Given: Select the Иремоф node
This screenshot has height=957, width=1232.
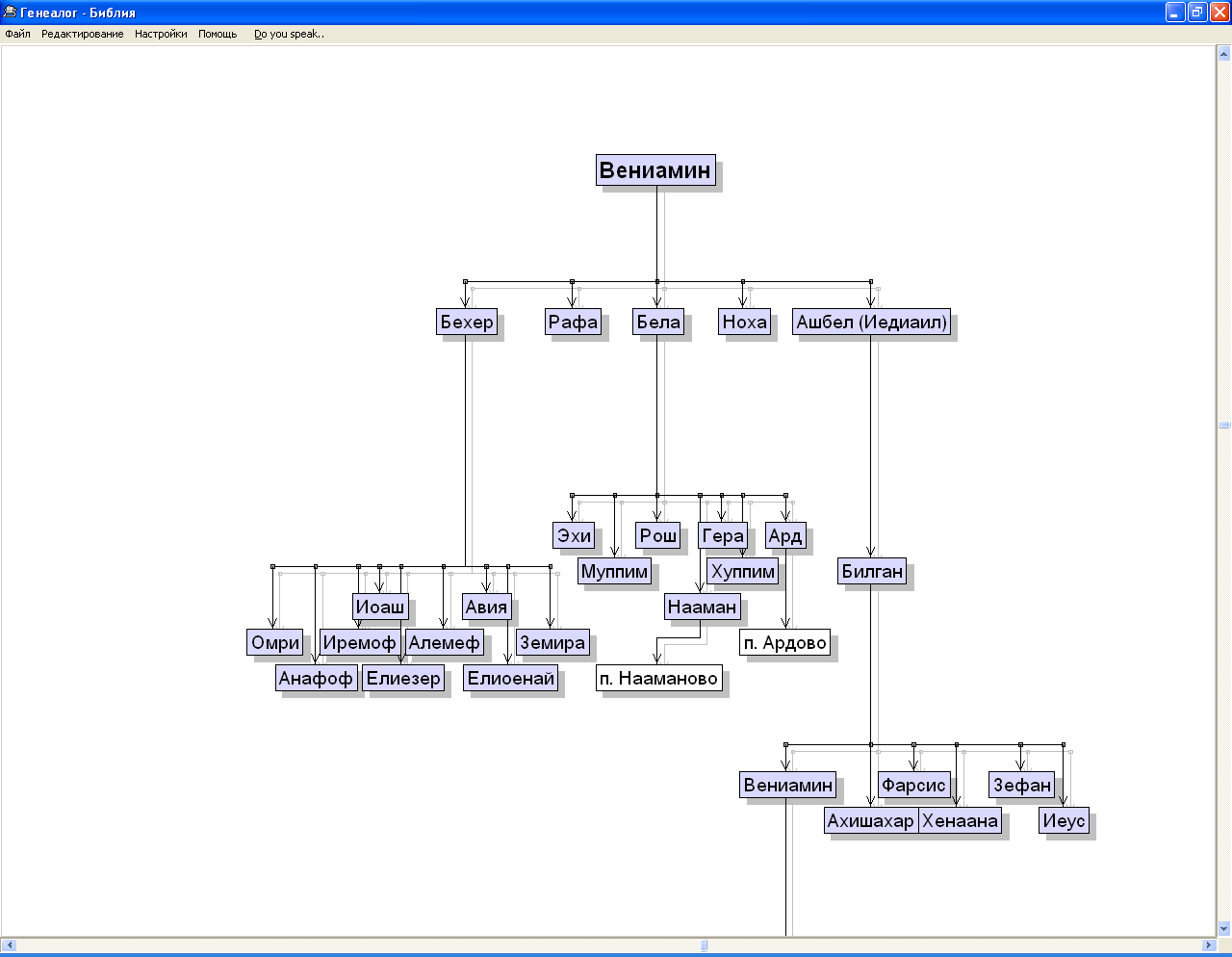Looking at the screenshot, I should (x=359, y=642).
